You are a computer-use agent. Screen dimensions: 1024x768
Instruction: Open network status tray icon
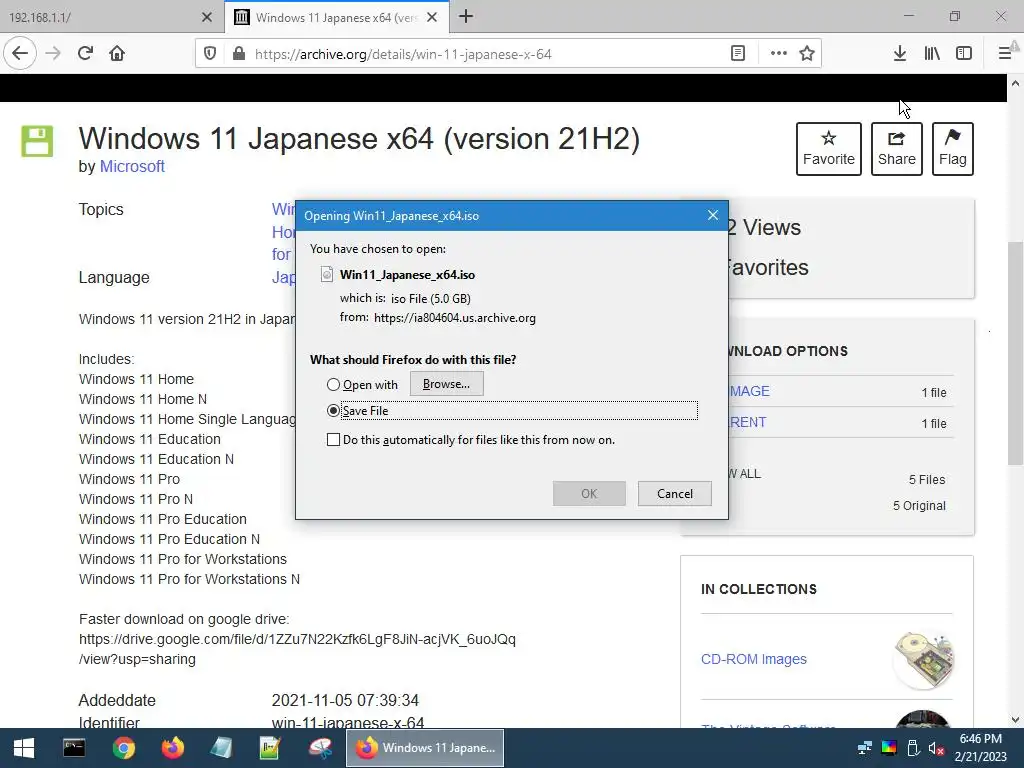pos(865,748)
